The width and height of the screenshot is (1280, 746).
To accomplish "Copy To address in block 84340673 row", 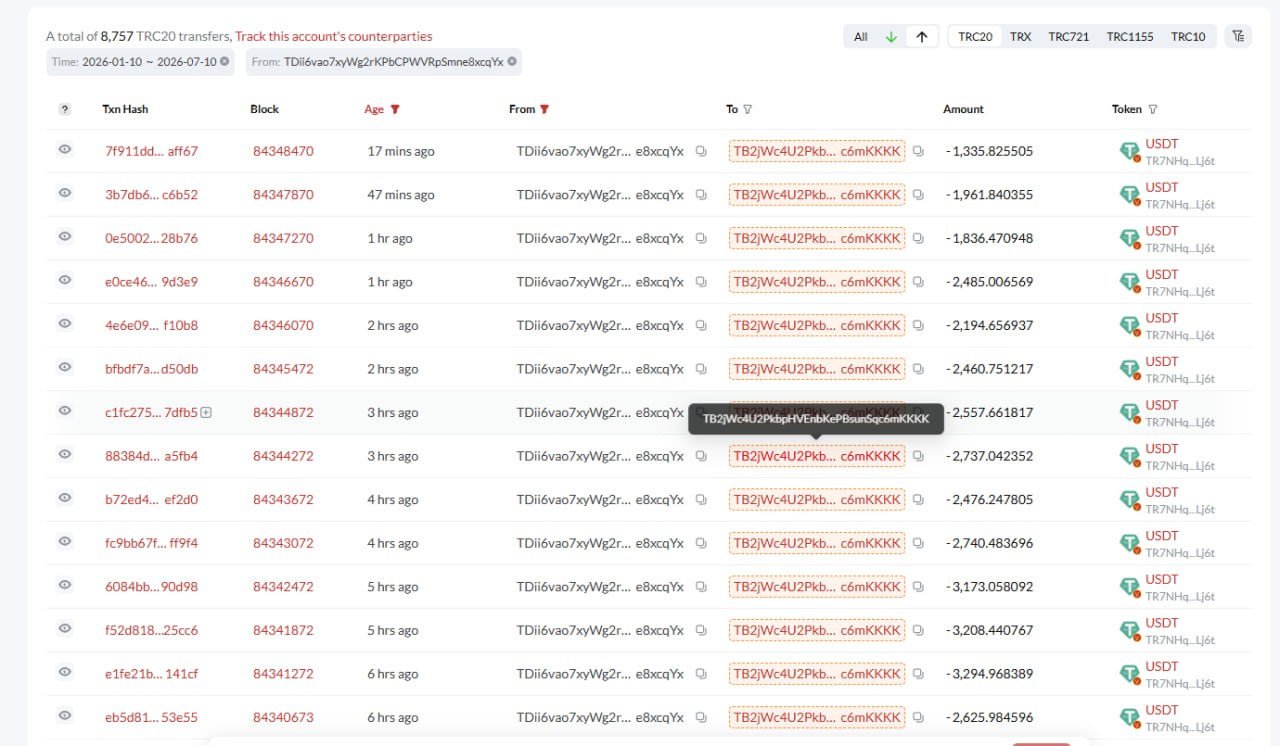I will coord(918,717).
